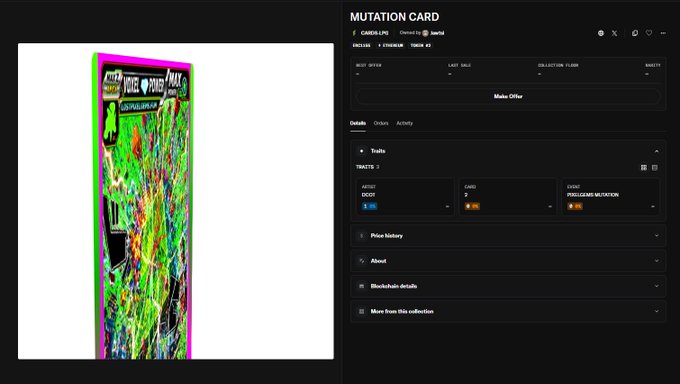Switch traits to grid view
This screenshot has height=384, width=680.
click(644, 167)
